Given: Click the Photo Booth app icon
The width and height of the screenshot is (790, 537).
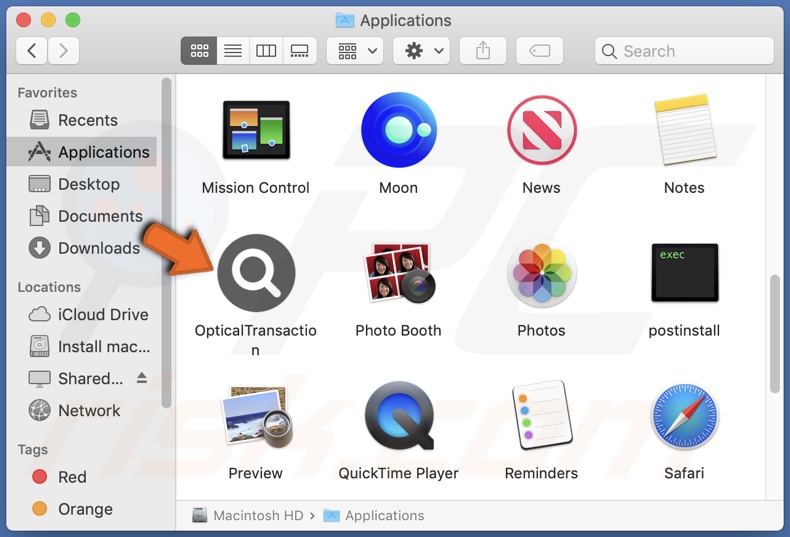Looking at the screenshot, I should [399, 273].
